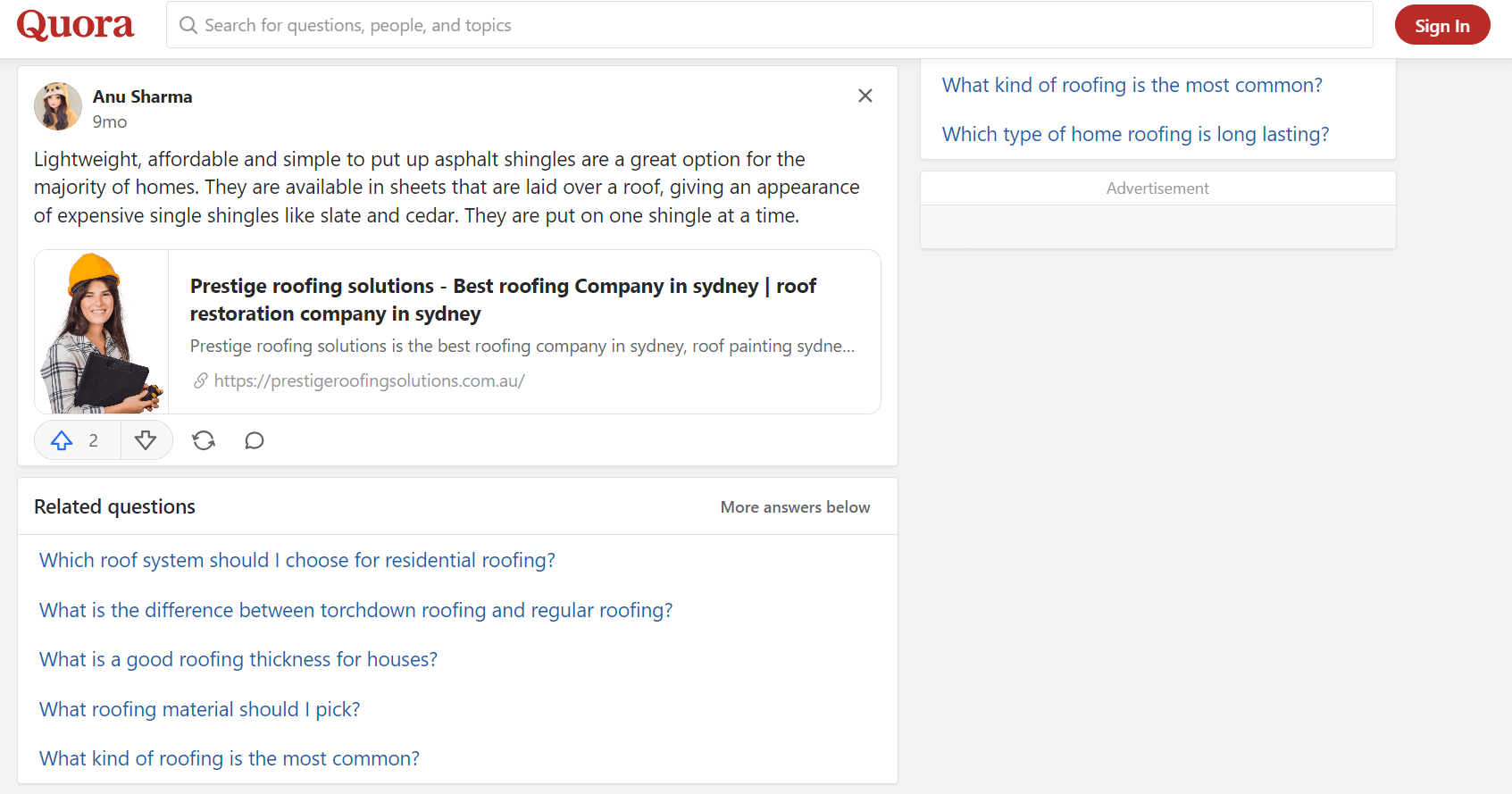
Task: Open 'What is a good roofing thickness' question
Action: [x=238, y=659]
